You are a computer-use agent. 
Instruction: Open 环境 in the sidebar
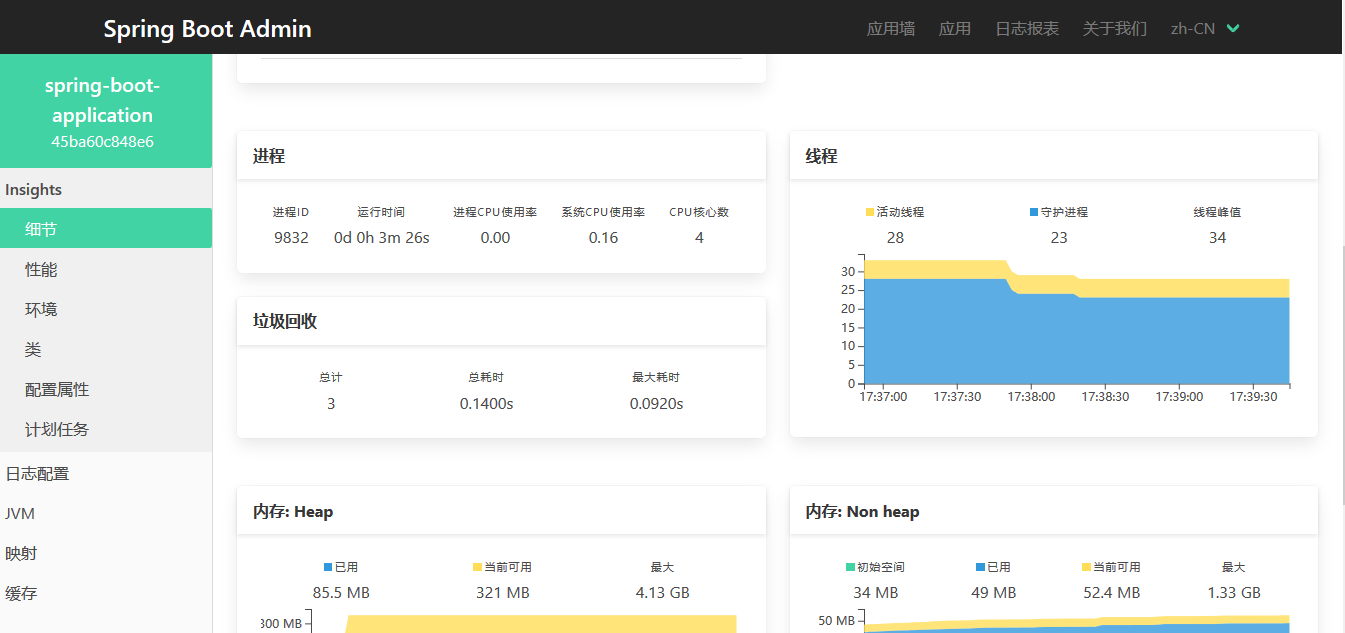tap(106, 309)
